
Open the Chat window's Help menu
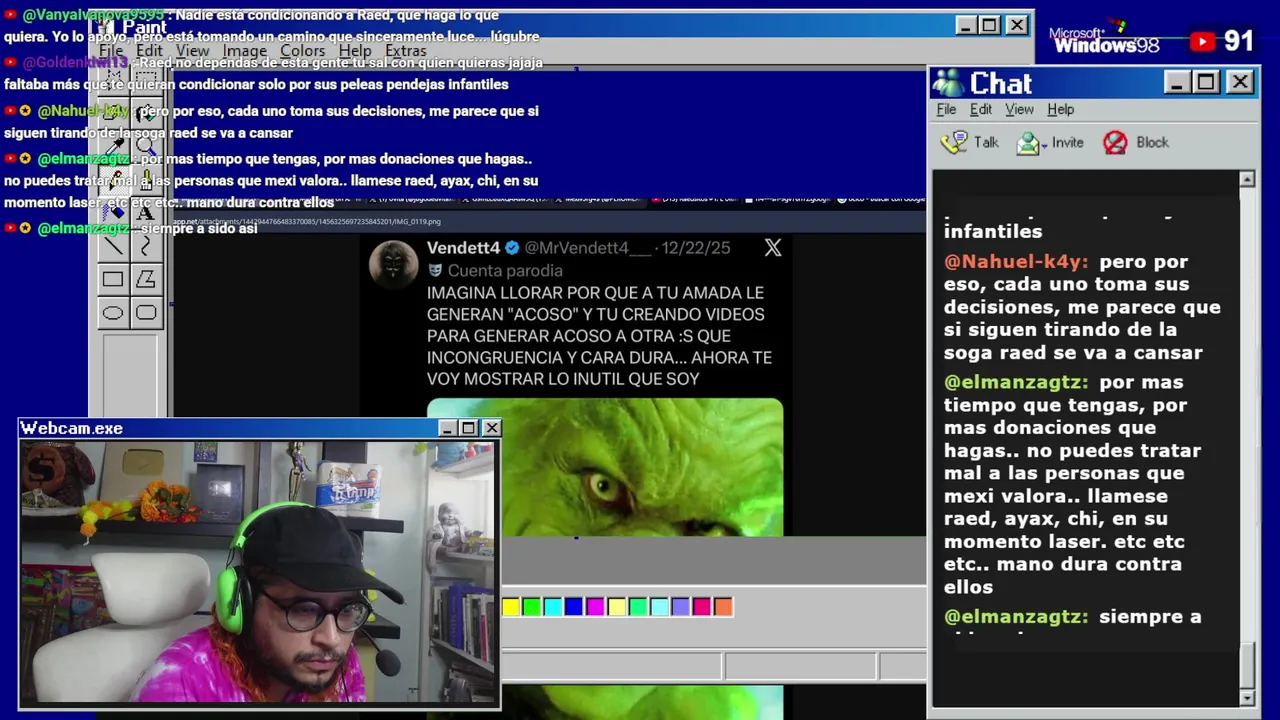coord(1060,109)
